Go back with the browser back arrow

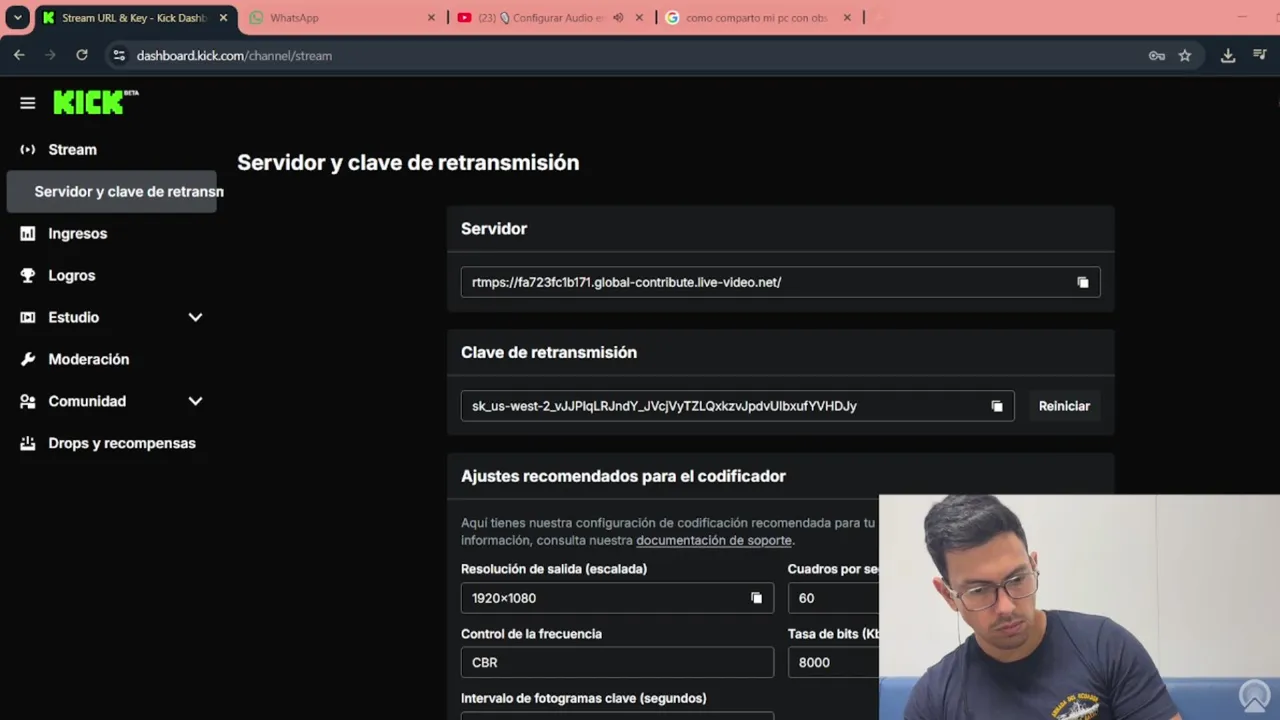click(19, 55)
